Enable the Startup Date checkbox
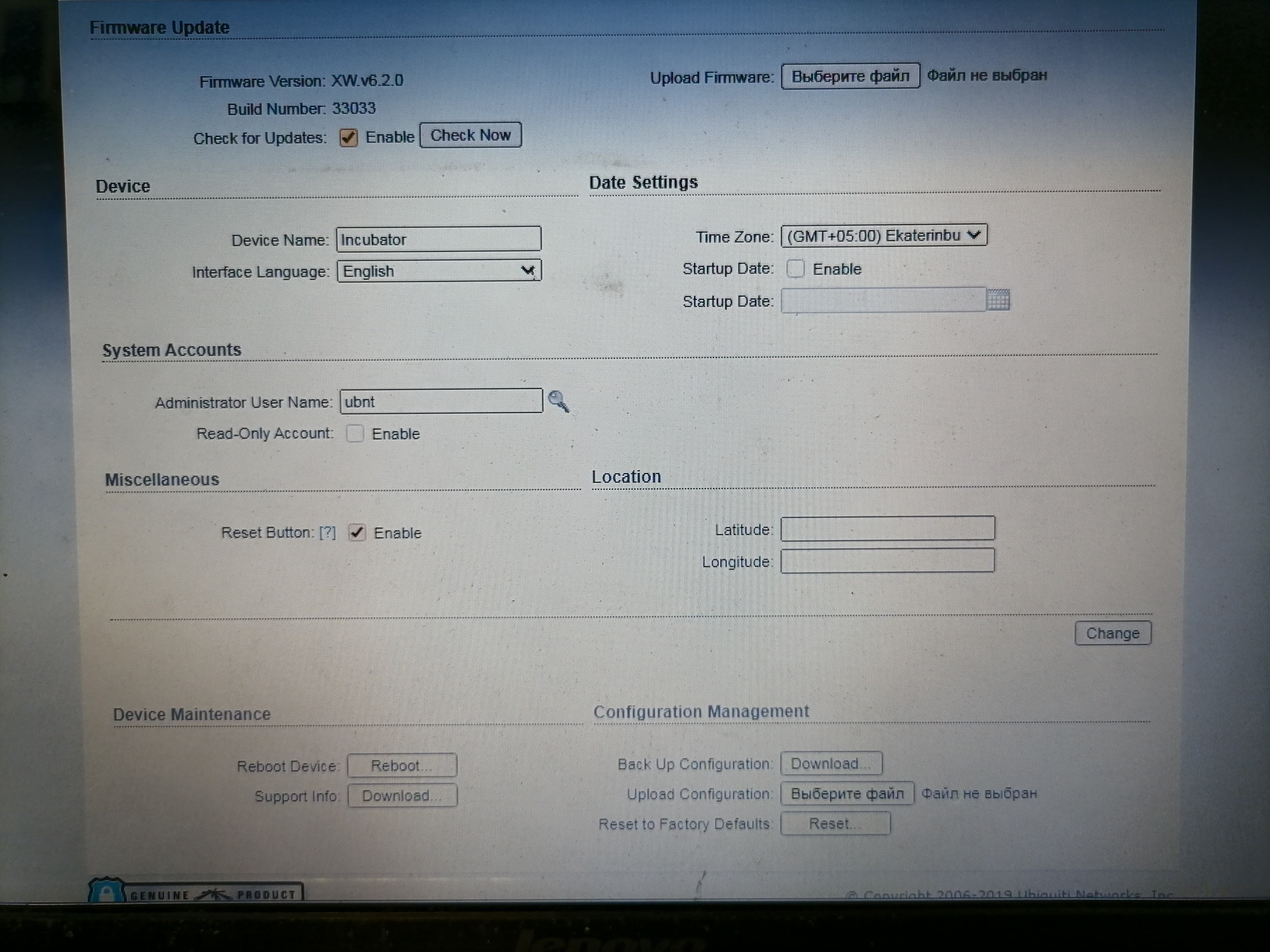The image size is (1270, 952). 795,268
